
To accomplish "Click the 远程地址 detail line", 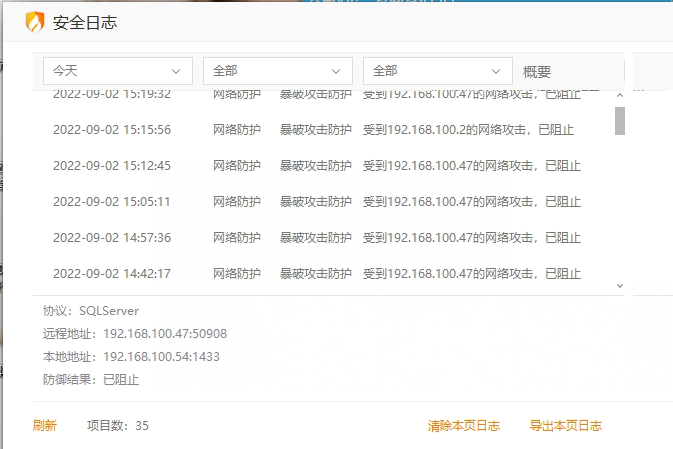I will tap(135, 334).
